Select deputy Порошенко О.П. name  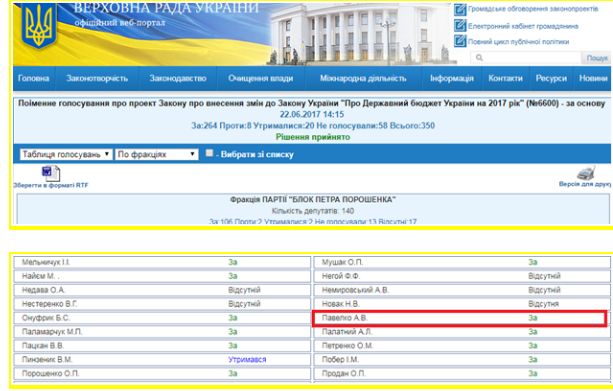[x=50, y=373]
